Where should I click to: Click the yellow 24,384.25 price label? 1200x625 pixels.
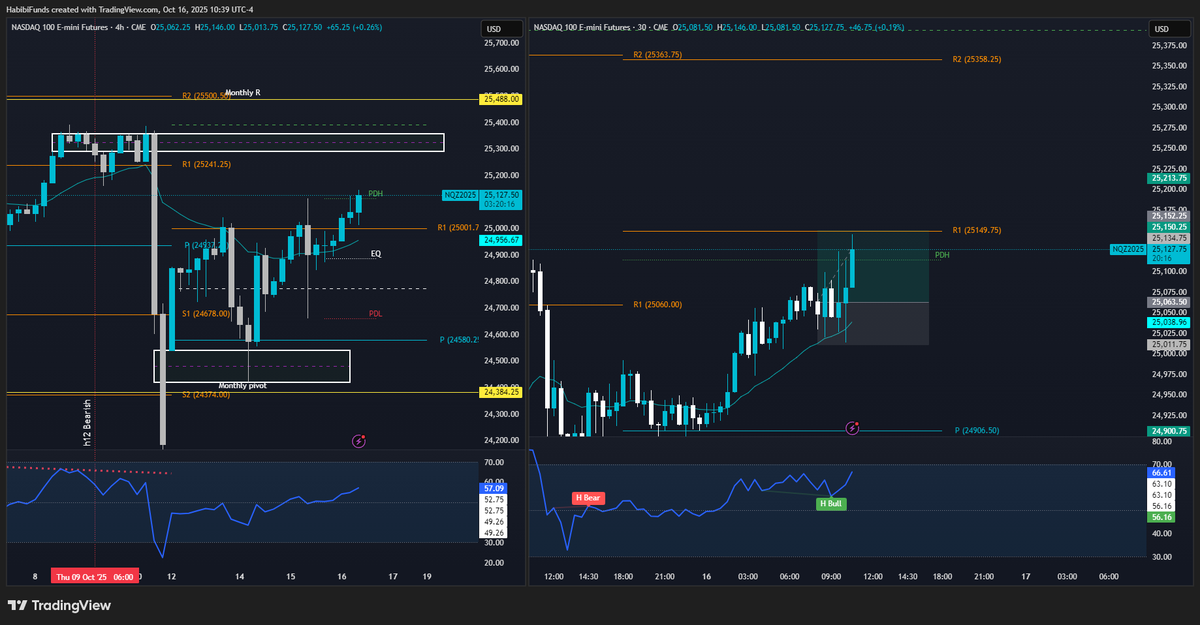[x=500, y=392]
